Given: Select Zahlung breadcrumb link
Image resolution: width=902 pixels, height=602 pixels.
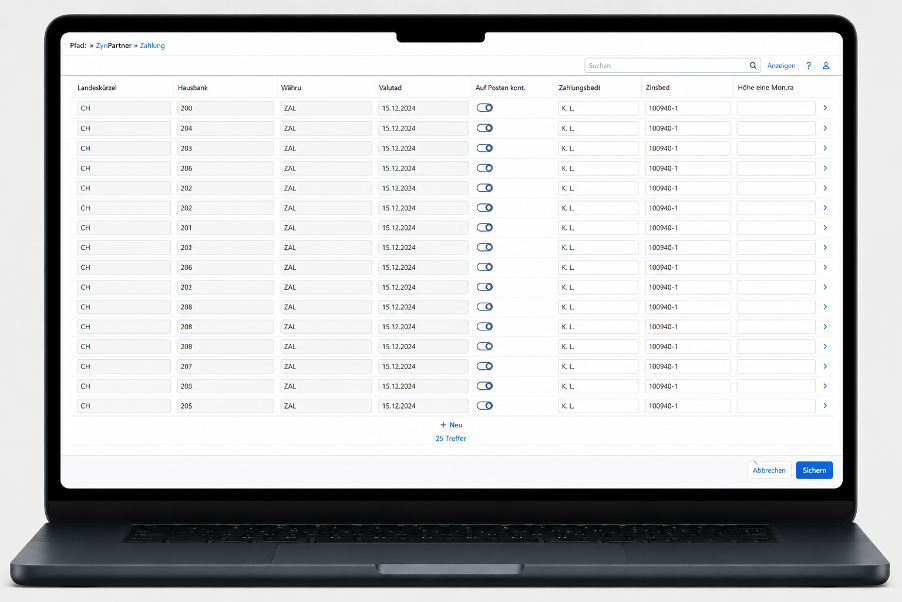Looking at the screenshot, I should tap(152, 45).
